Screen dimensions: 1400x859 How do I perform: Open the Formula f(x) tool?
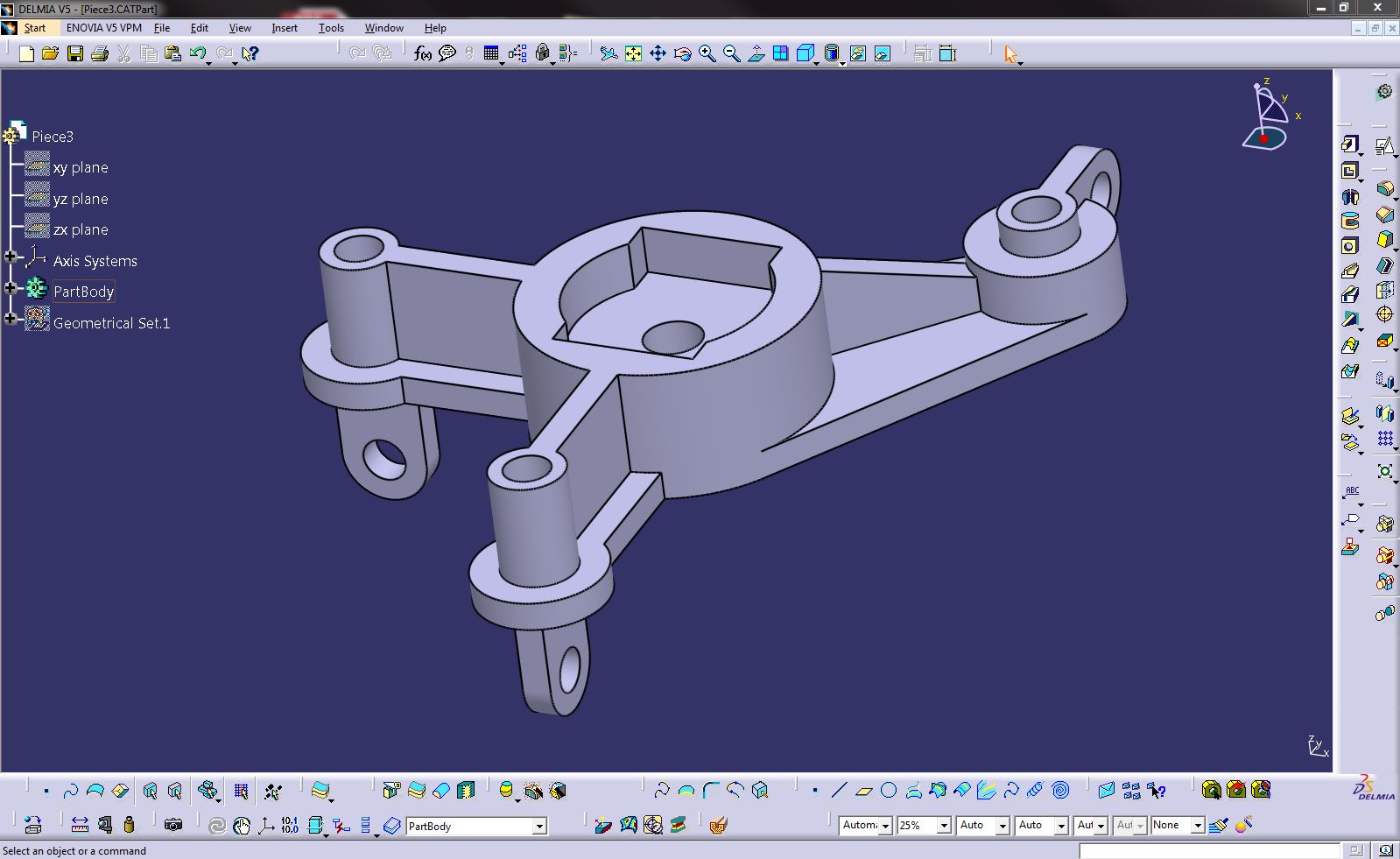[423, 54]
